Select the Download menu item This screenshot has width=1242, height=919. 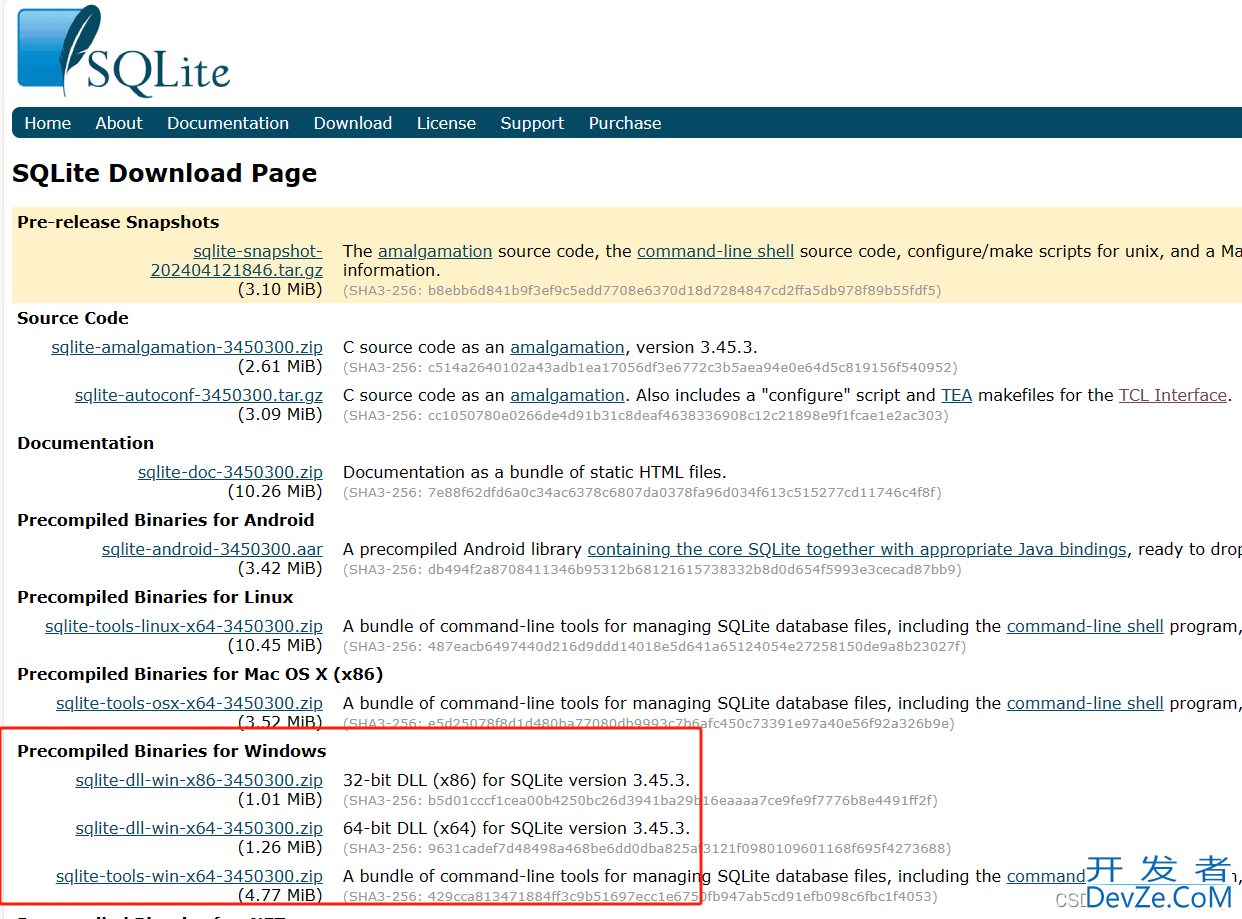(353, 123)
